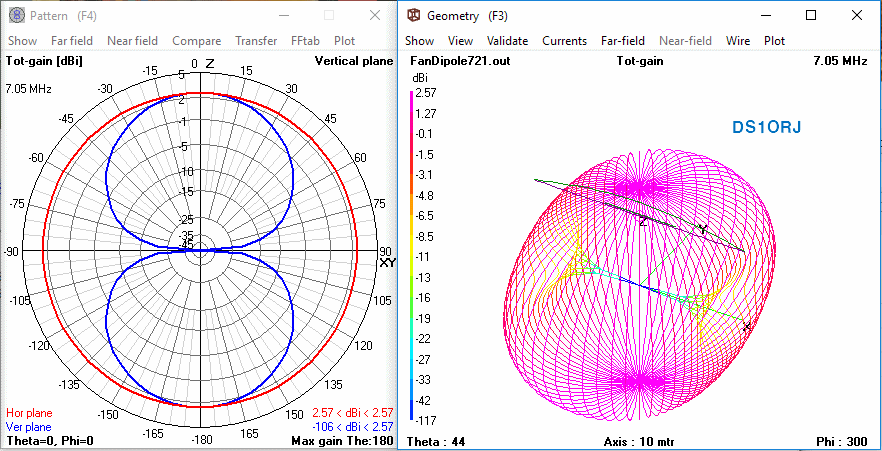This screenshot has height=451, width=882.
Task: Open Compare menu in Pattern window
Action: [x=196, y=40]
